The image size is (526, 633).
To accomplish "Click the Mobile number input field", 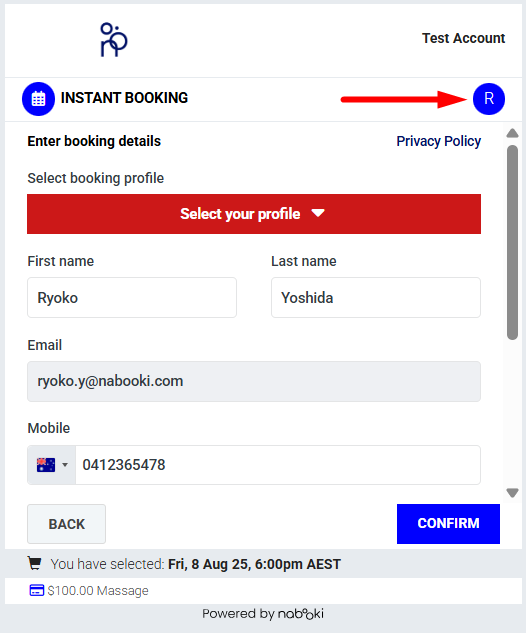I will pos(278,465).
